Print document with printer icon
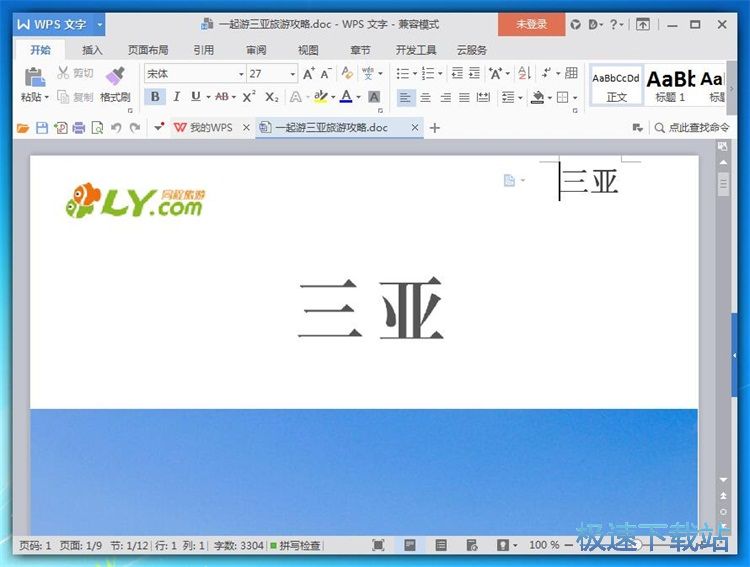 coord(79,128)
